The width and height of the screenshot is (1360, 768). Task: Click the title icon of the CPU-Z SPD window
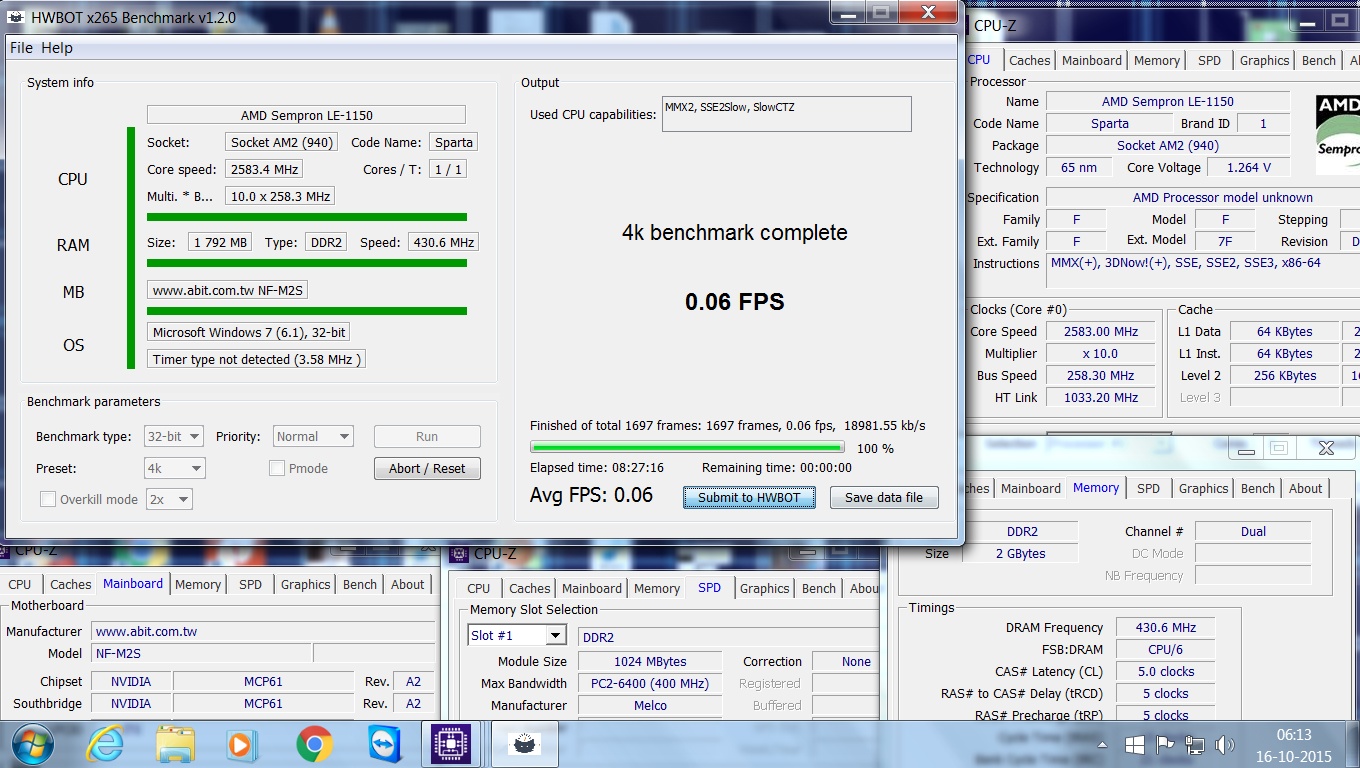click(459, 553)
